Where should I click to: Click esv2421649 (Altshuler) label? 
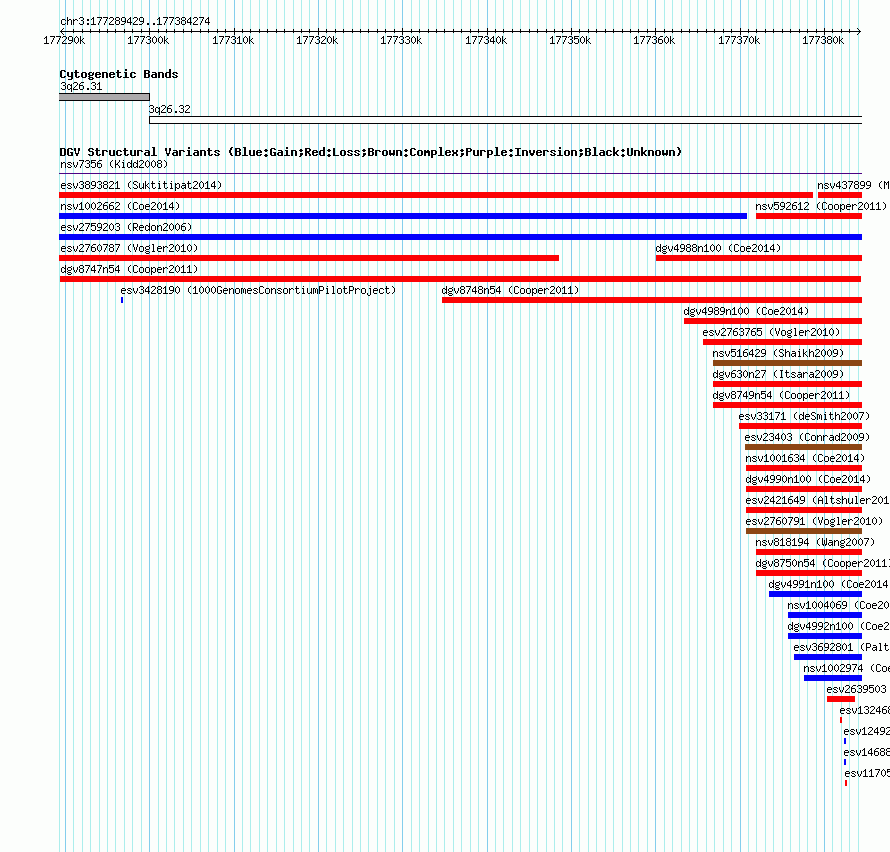point(817,500)
